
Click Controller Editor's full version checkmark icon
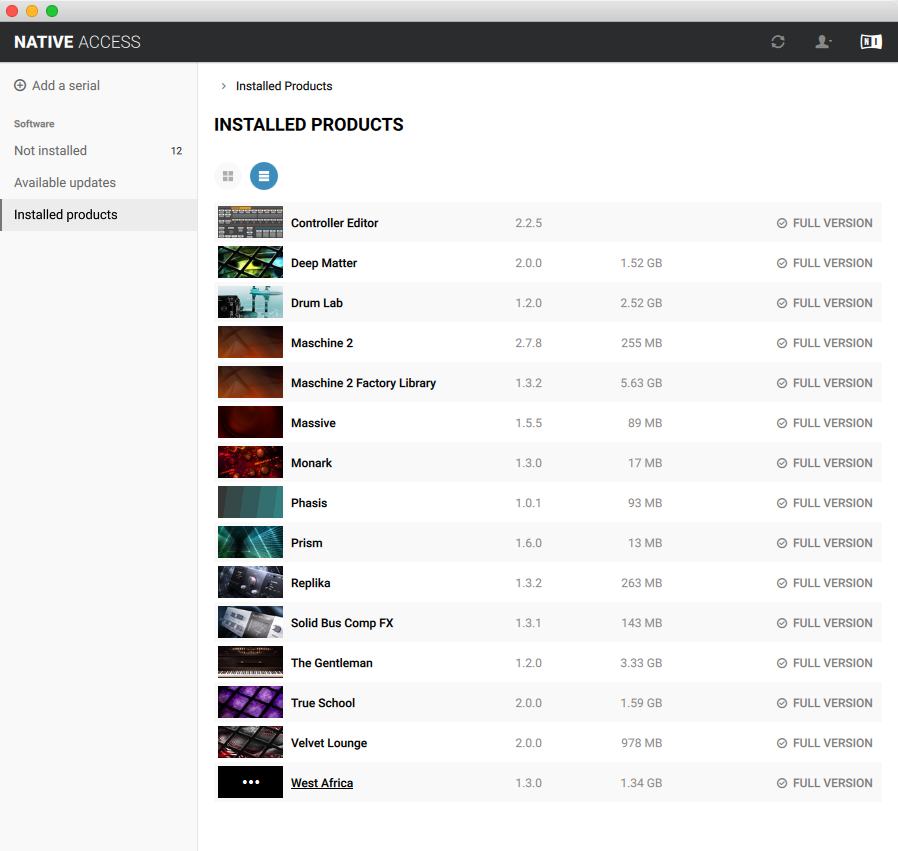pos(782,223)
